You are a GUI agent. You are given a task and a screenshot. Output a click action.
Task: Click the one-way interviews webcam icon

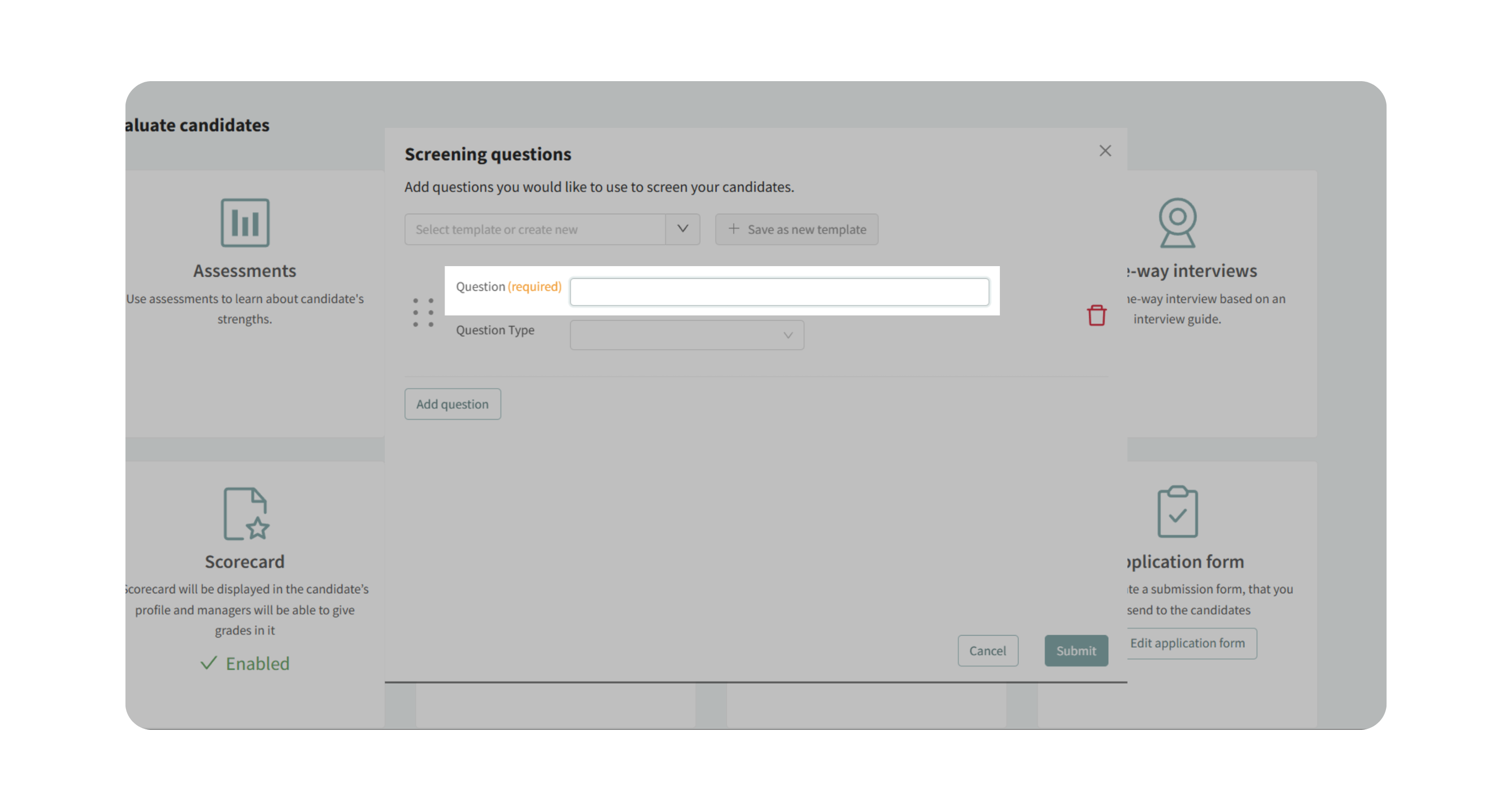1177,222
